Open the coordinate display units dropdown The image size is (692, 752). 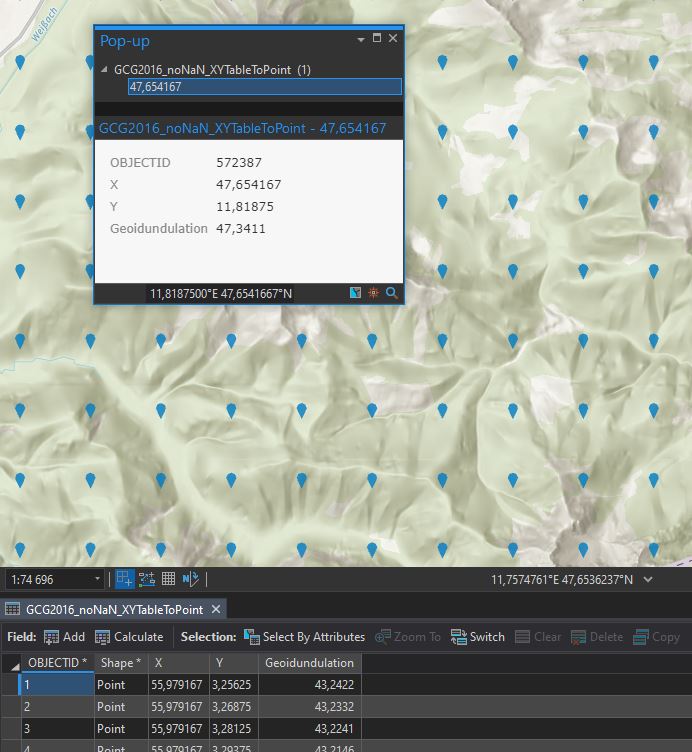pos(648,579)
